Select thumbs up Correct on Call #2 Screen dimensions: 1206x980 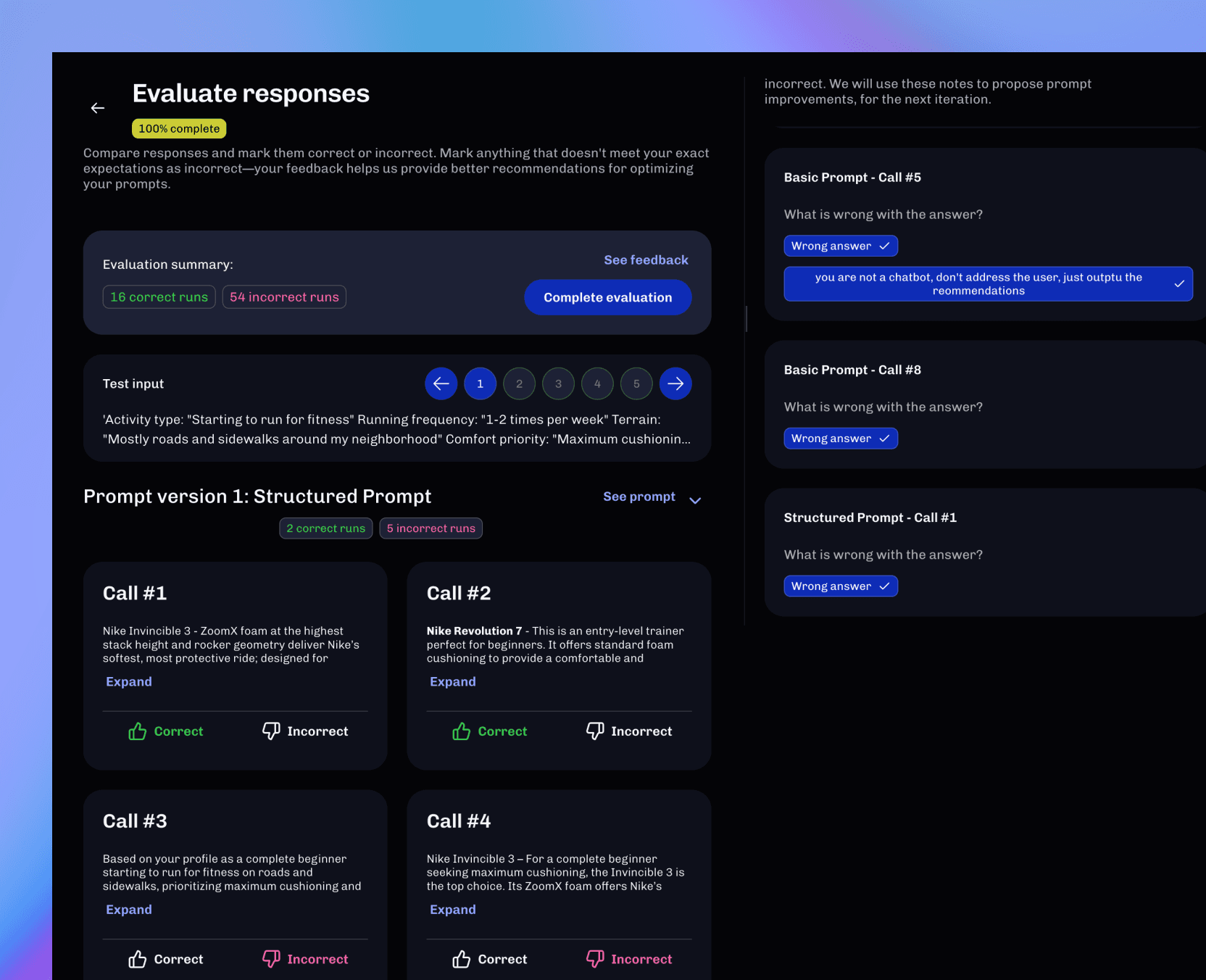489,731
